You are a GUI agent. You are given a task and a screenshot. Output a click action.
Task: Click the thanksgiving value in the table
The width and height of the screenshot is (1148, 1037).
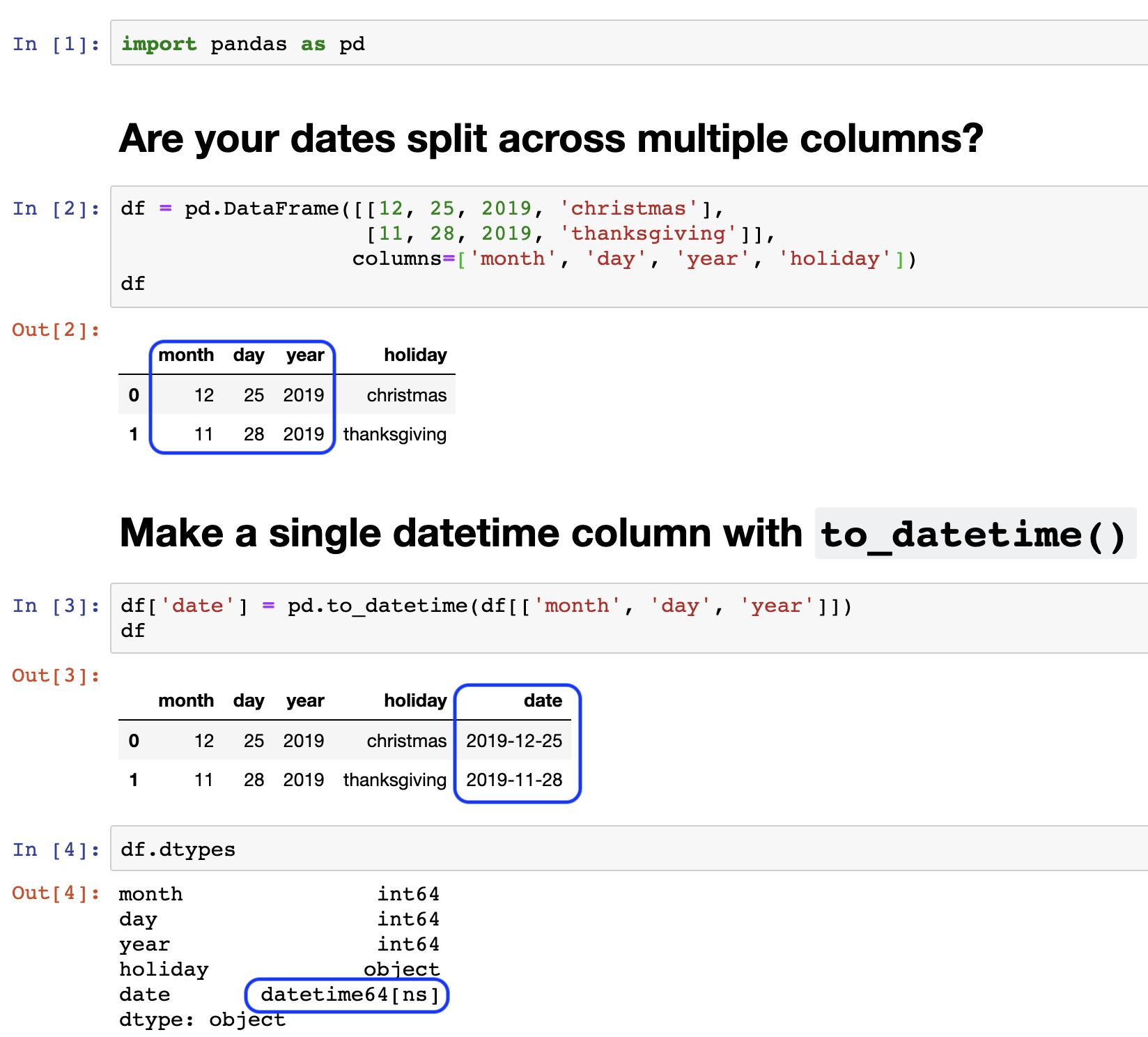(x=395, y=434)
